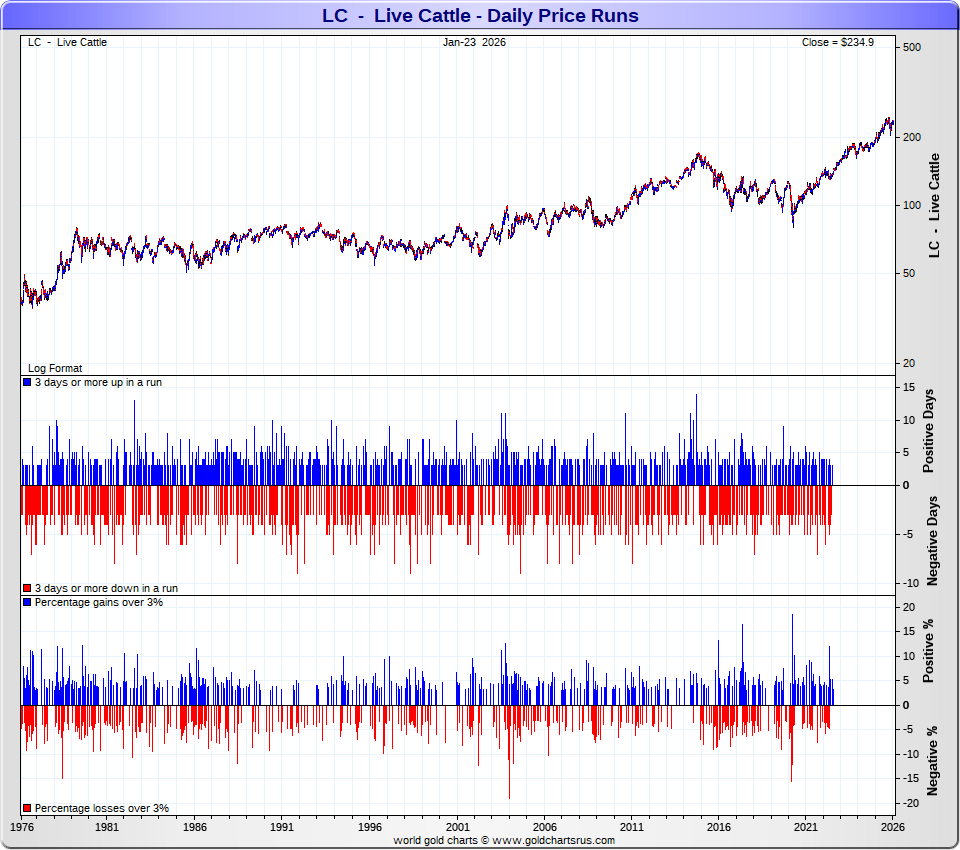
Task: Click the 500 price axis value
Action: (910, 47)
